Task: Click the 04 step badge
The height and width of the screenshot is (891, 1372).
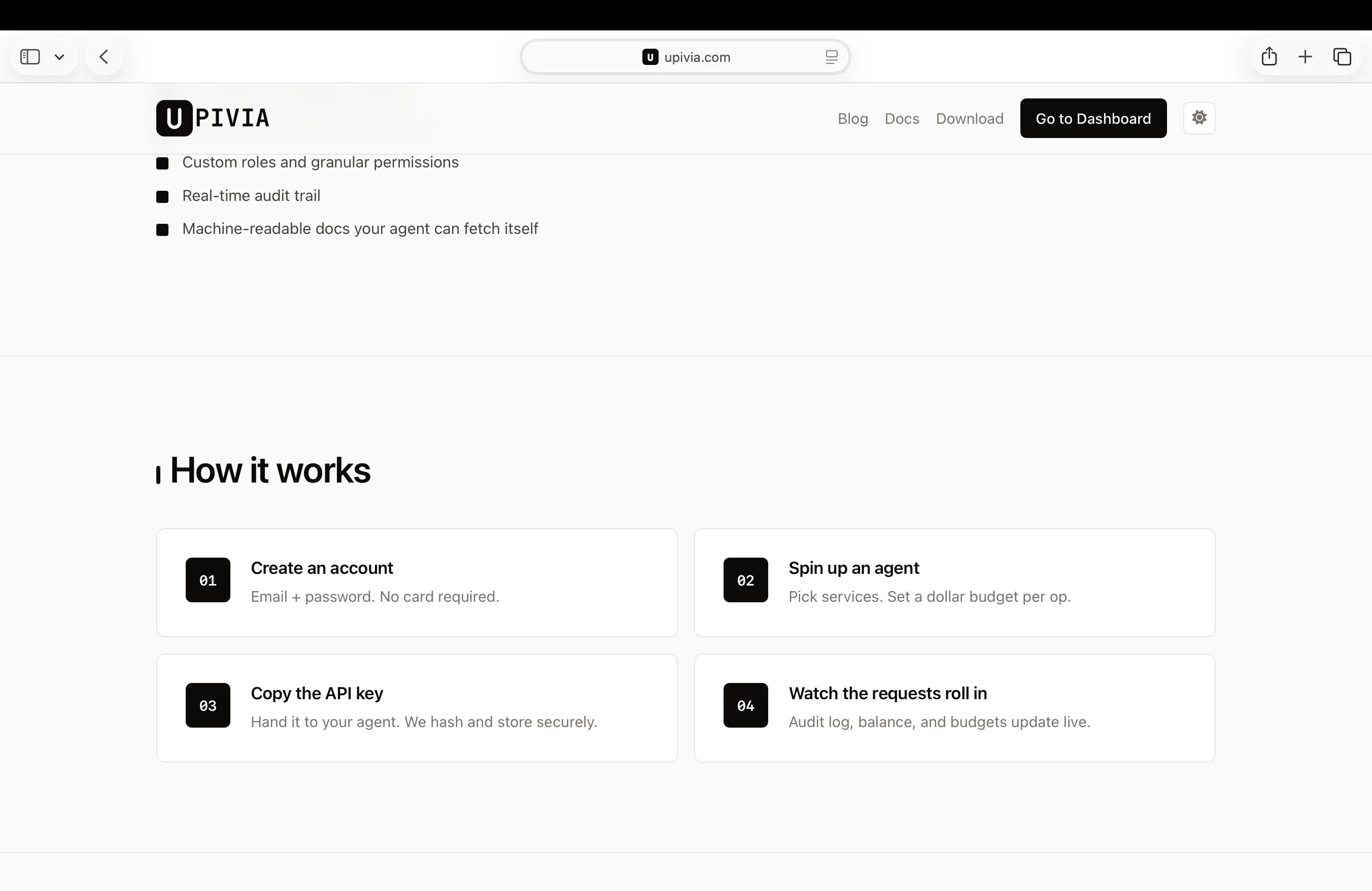Action: 745,705
